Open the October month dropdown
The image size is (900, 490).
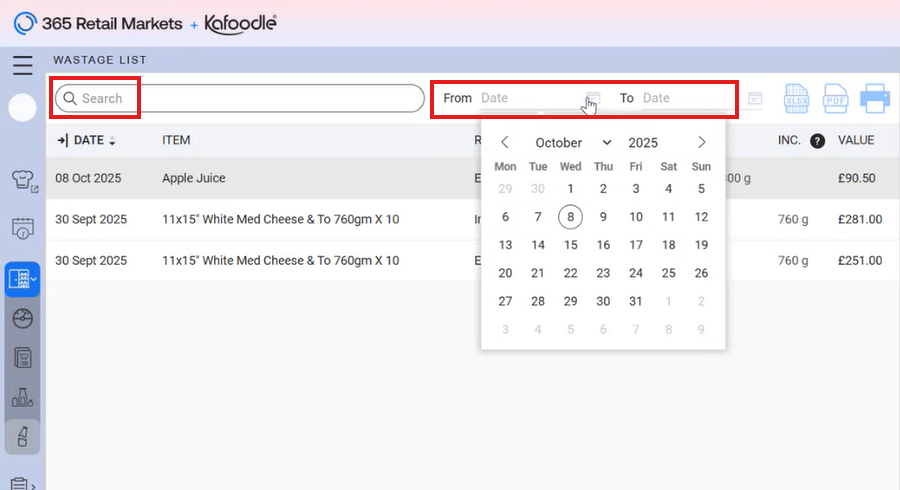coord(573,142)
